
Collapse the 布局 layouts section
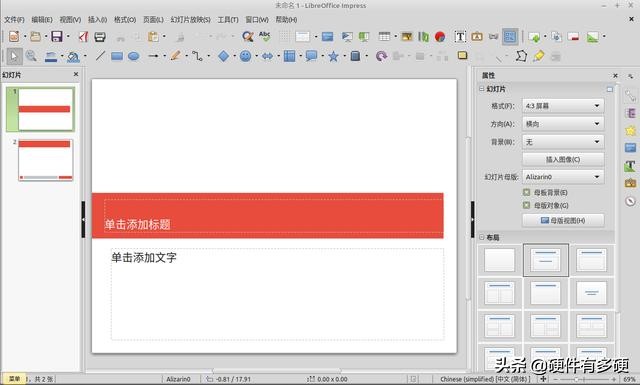482,237
